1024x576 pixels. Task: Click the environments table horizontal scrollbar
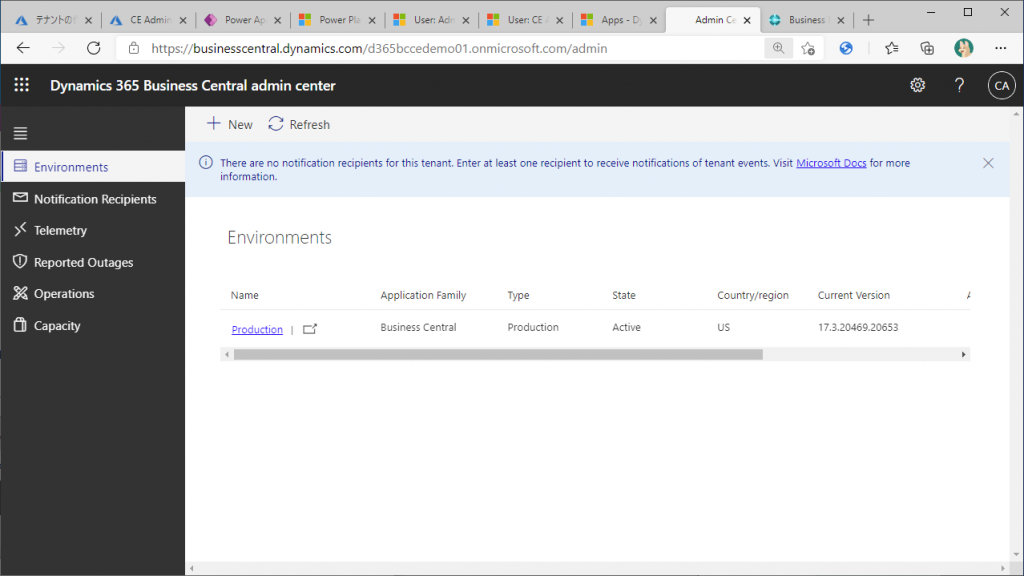click(x=498, y=355)
